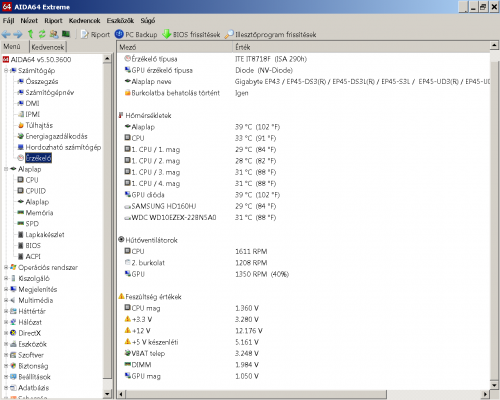Screen dimensions: 500x400
Task: Open the Riport menu
Action: (53, 21)
